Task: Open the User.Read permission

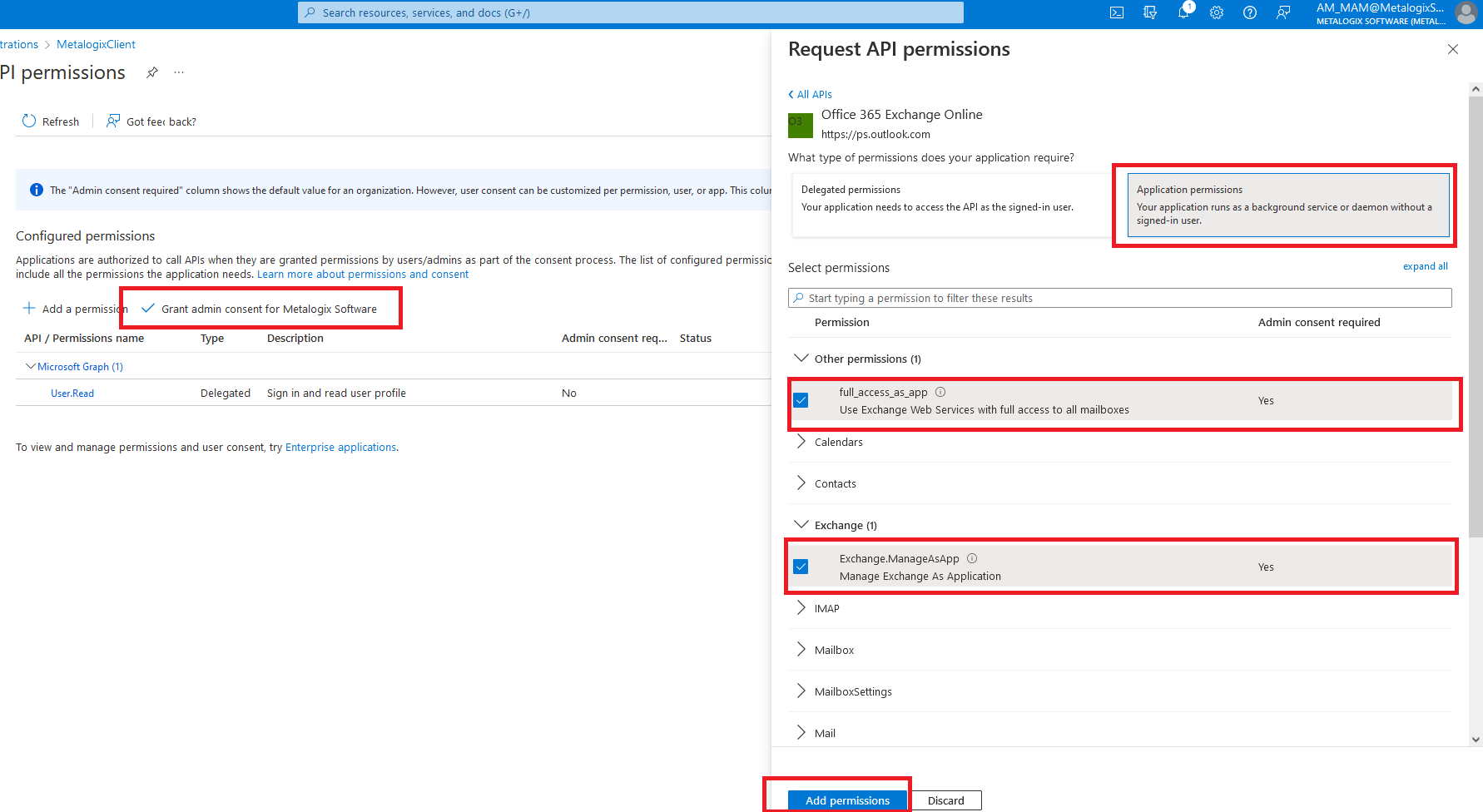Action: click(x=72, y=394)
